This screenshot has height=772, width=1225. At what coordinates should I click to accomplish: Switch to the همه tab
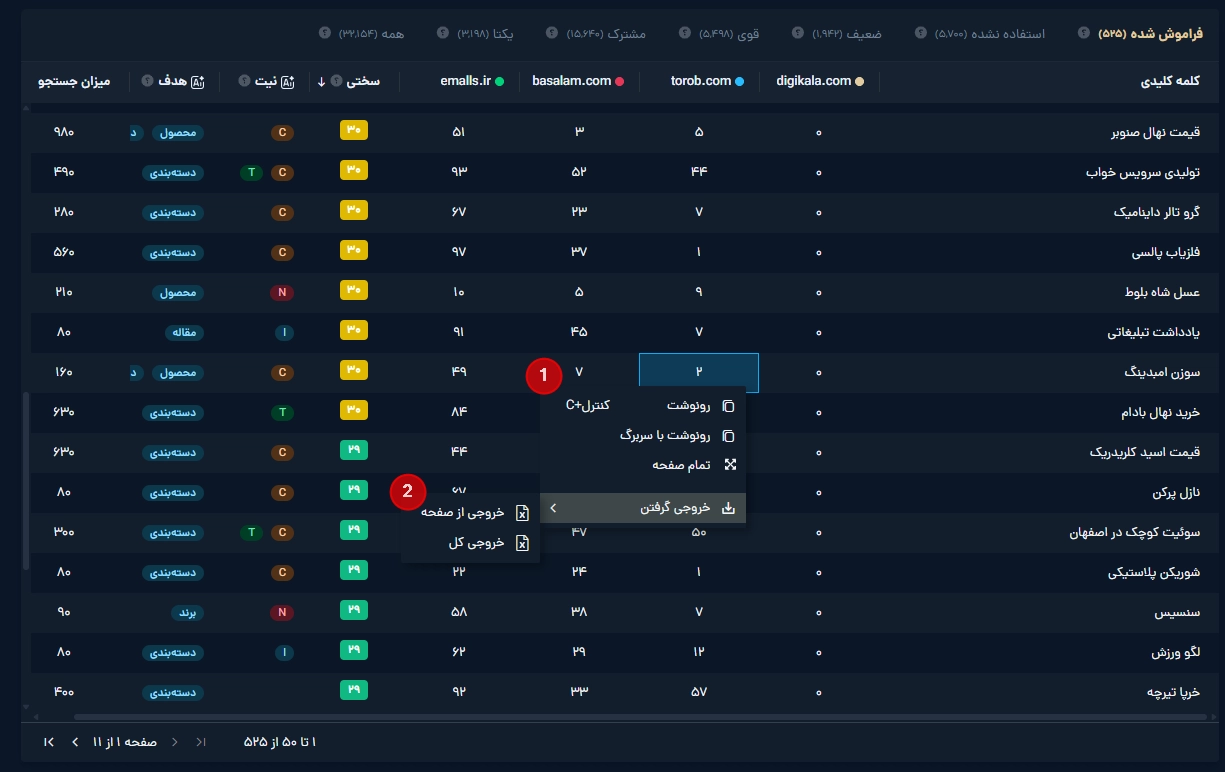pyautogui.click(x=371, y=34)
